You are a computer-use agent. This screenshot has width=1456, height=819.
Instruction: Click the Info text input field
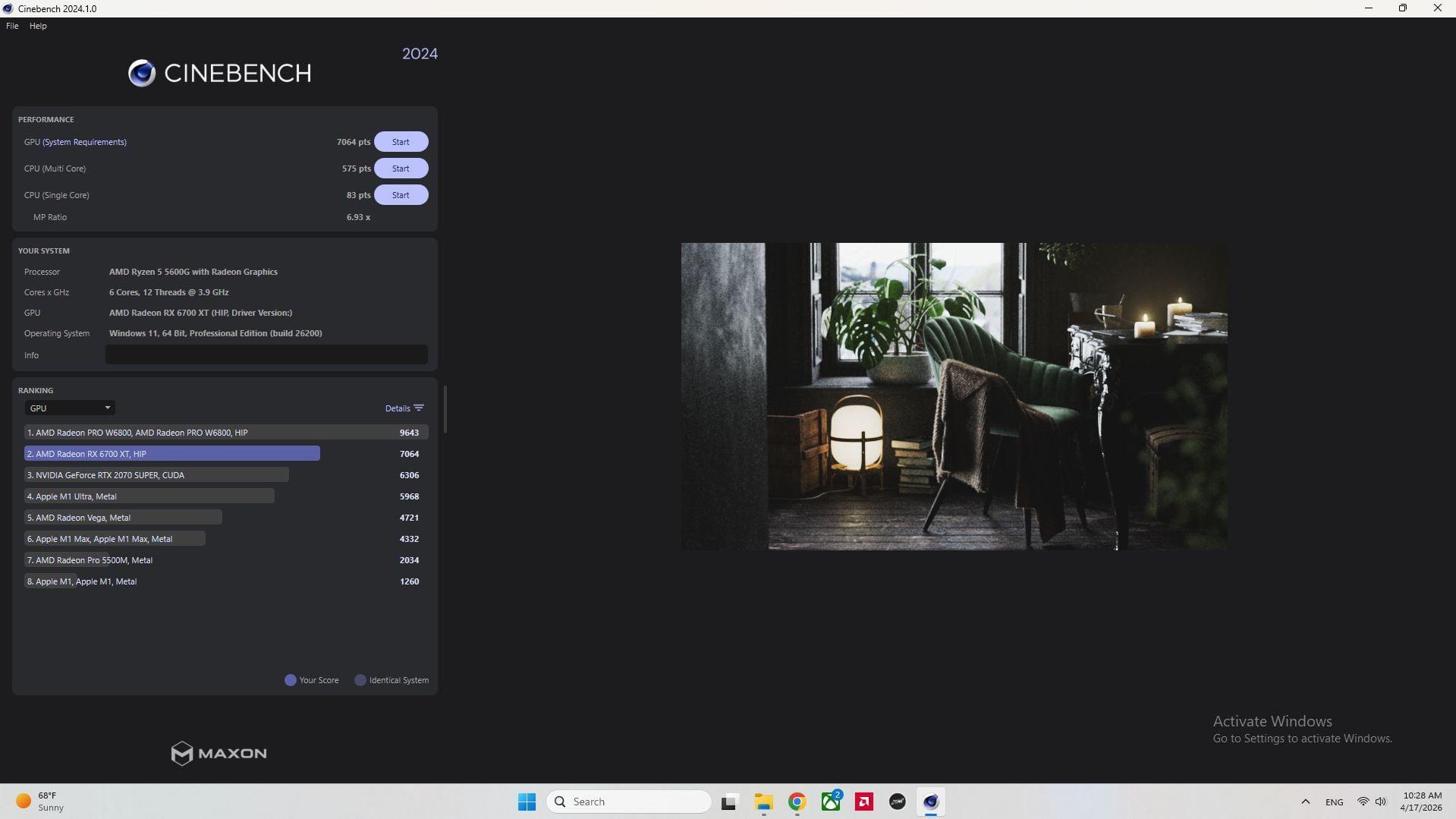pyautogui.click(x=266, y=354)
